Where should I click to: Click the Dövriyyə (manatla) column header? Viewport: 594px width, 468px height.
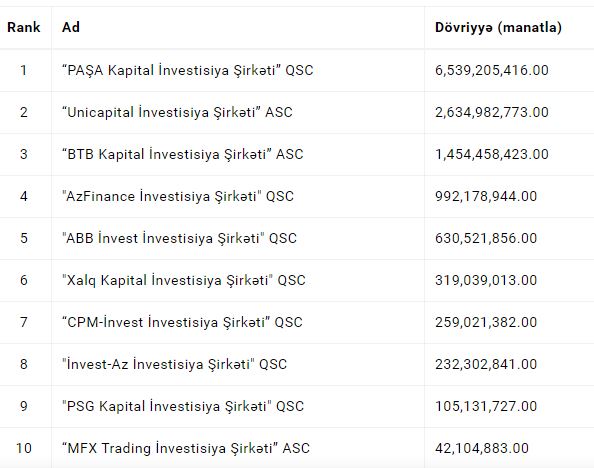[498, 27]
